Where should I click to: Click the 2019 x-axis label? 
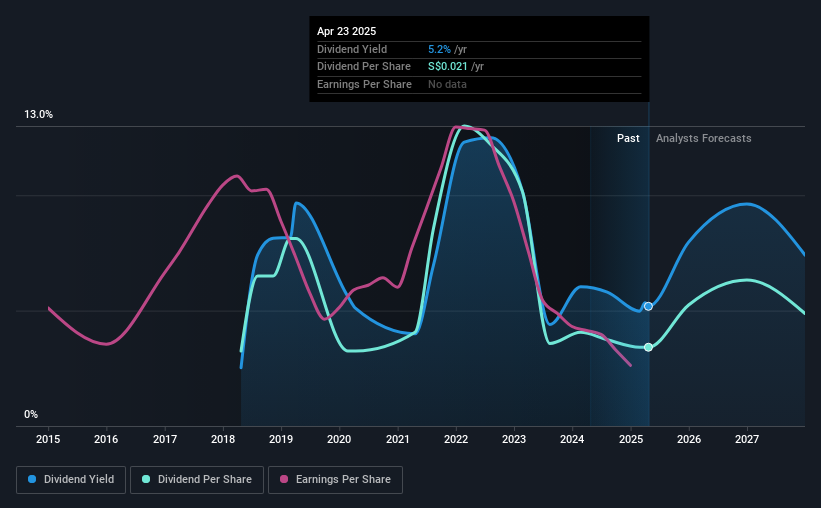(281, 439)
